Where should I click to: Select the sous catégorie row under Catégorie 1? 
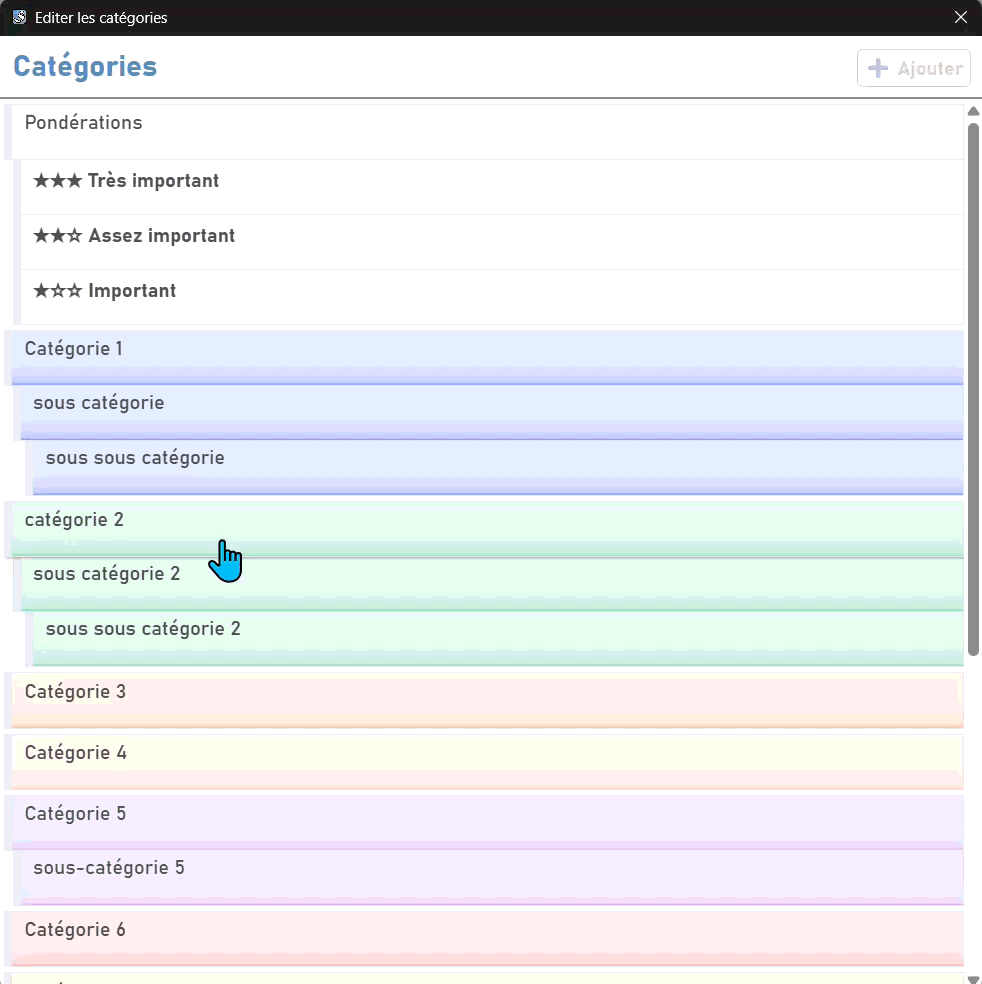pos(492,412)
